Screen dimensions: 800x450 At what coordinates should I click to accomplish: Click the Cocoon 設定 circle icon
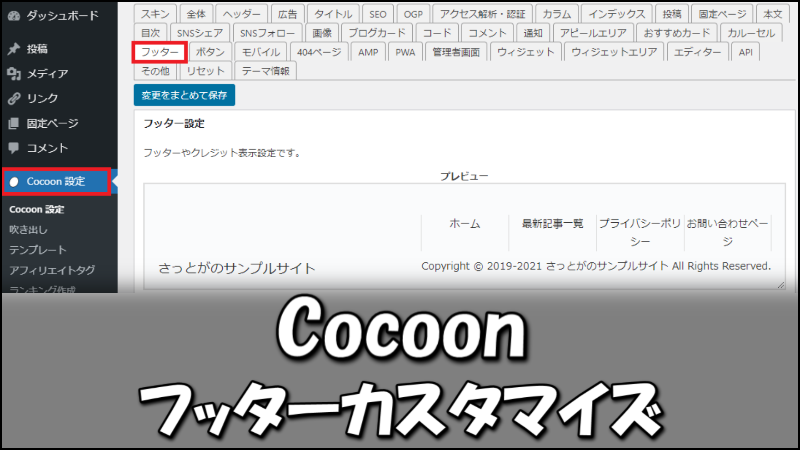tap(14, 181)
